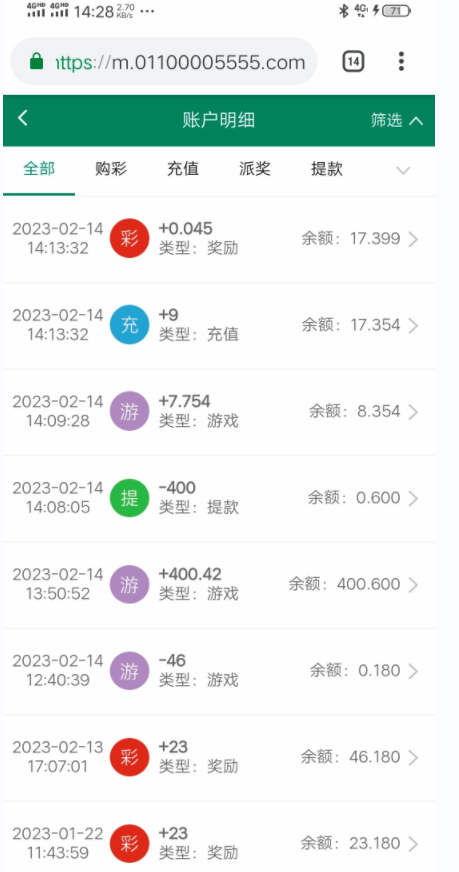Tap the red 彩 icon for +0.045 reward

click(x=129, y=238)
